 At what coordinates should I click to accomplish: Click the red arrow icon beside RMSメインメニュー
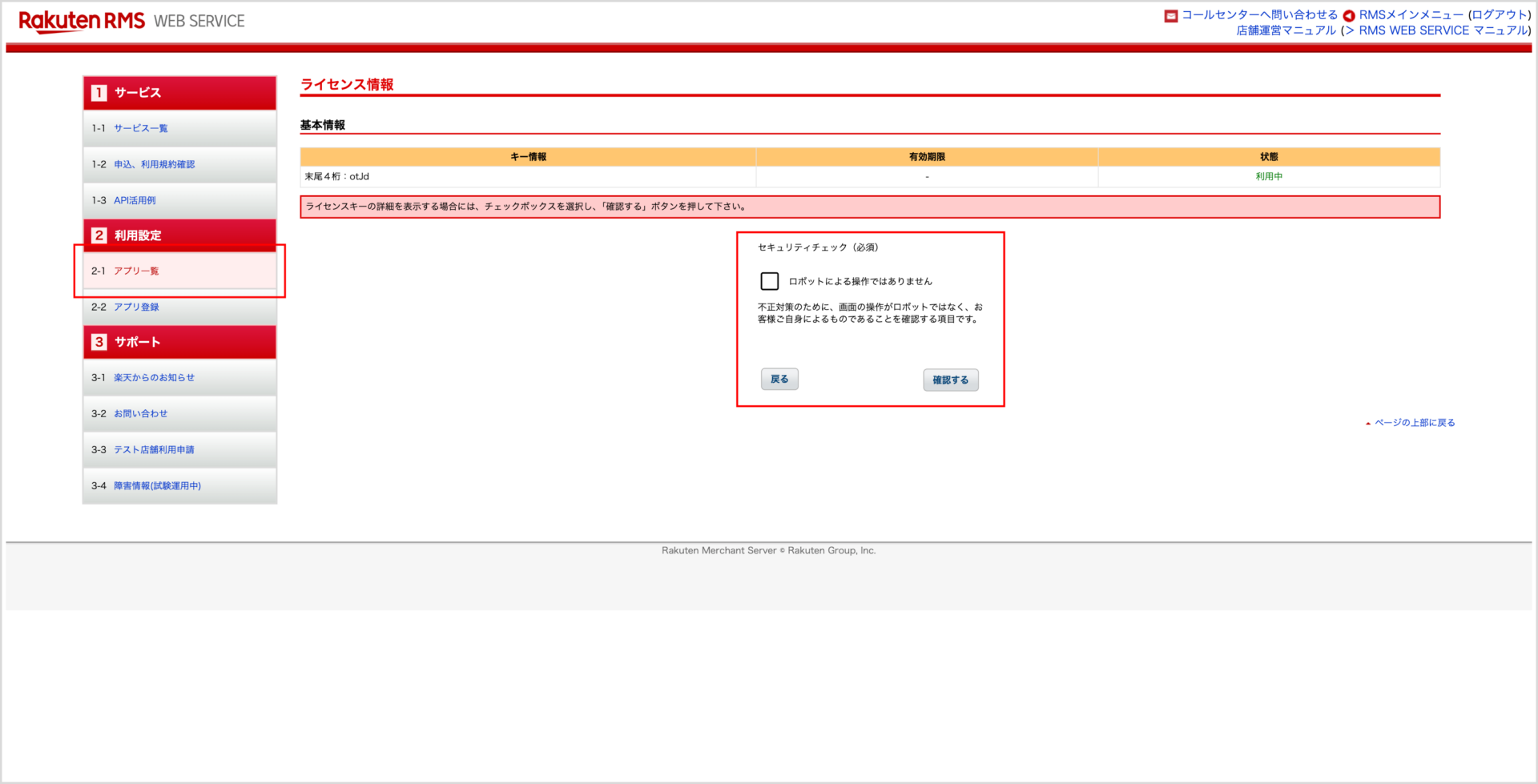coord(1349,14)
